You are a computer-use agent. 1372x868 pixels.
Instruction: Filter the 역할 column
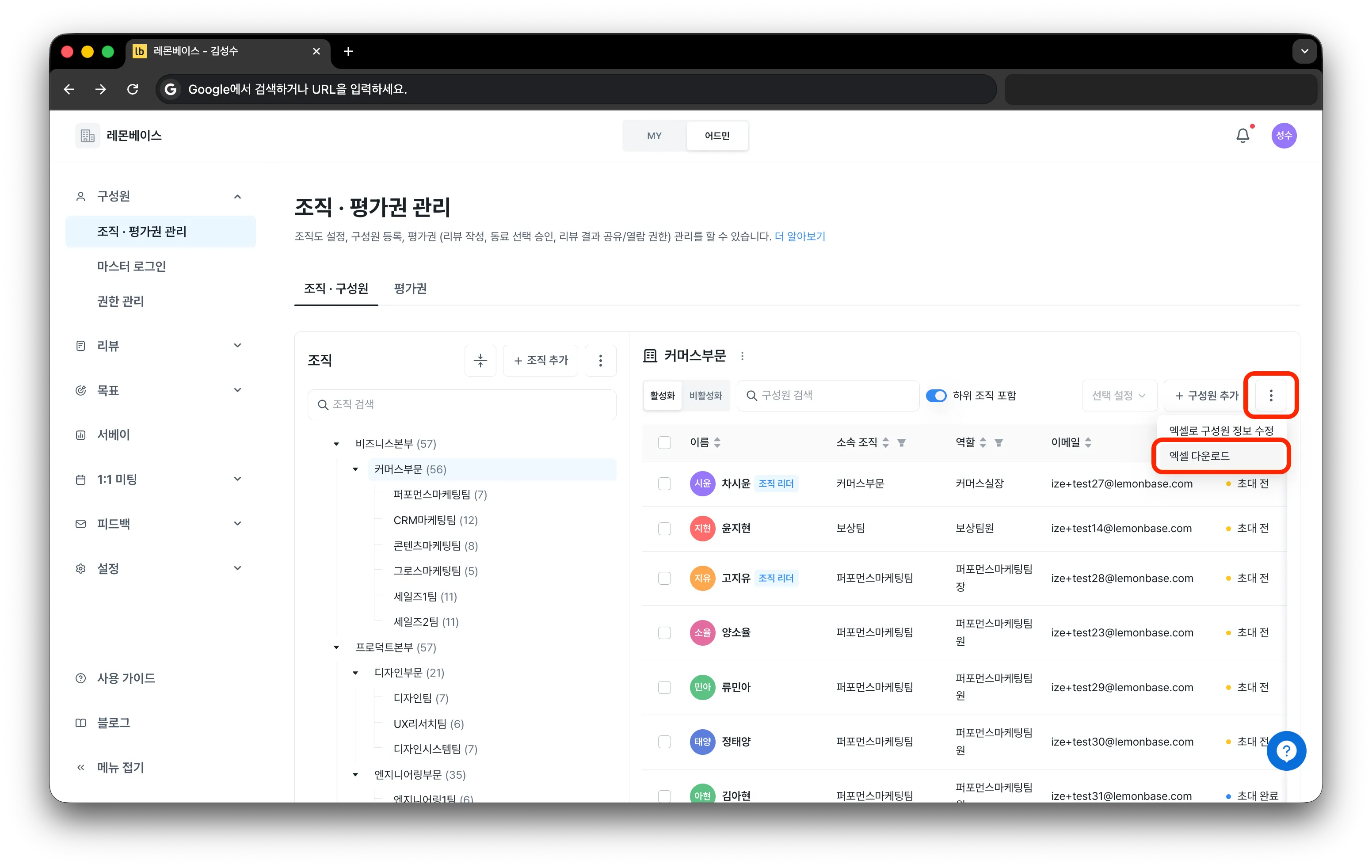point(999,442)
